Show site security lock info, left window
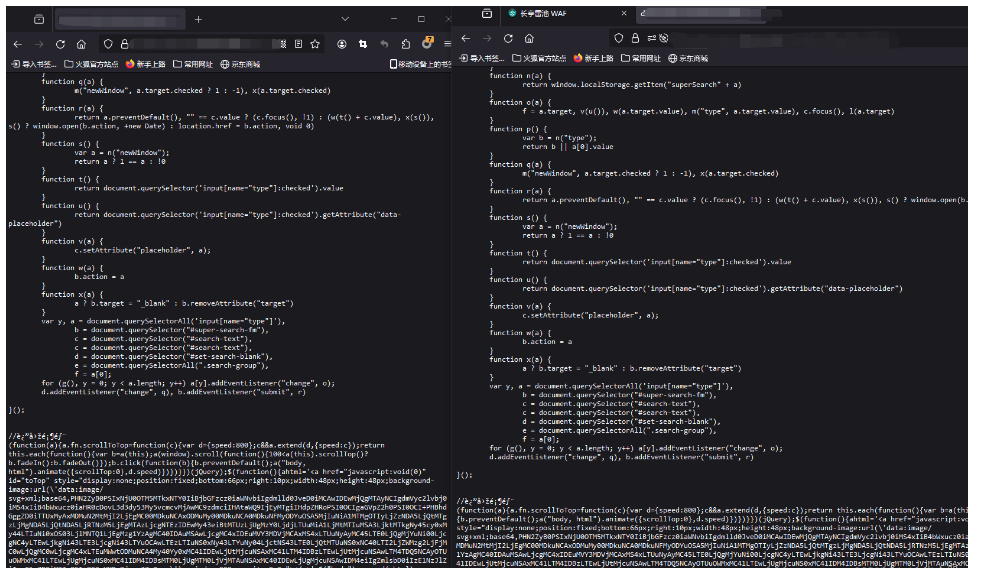The image size is (986, 568). 125,44
